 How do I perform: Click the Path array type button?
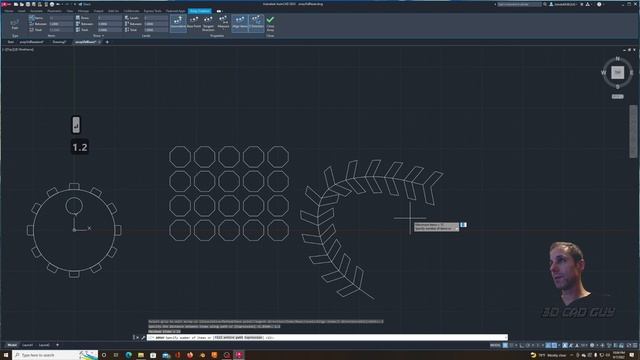[x=15, y=23]
